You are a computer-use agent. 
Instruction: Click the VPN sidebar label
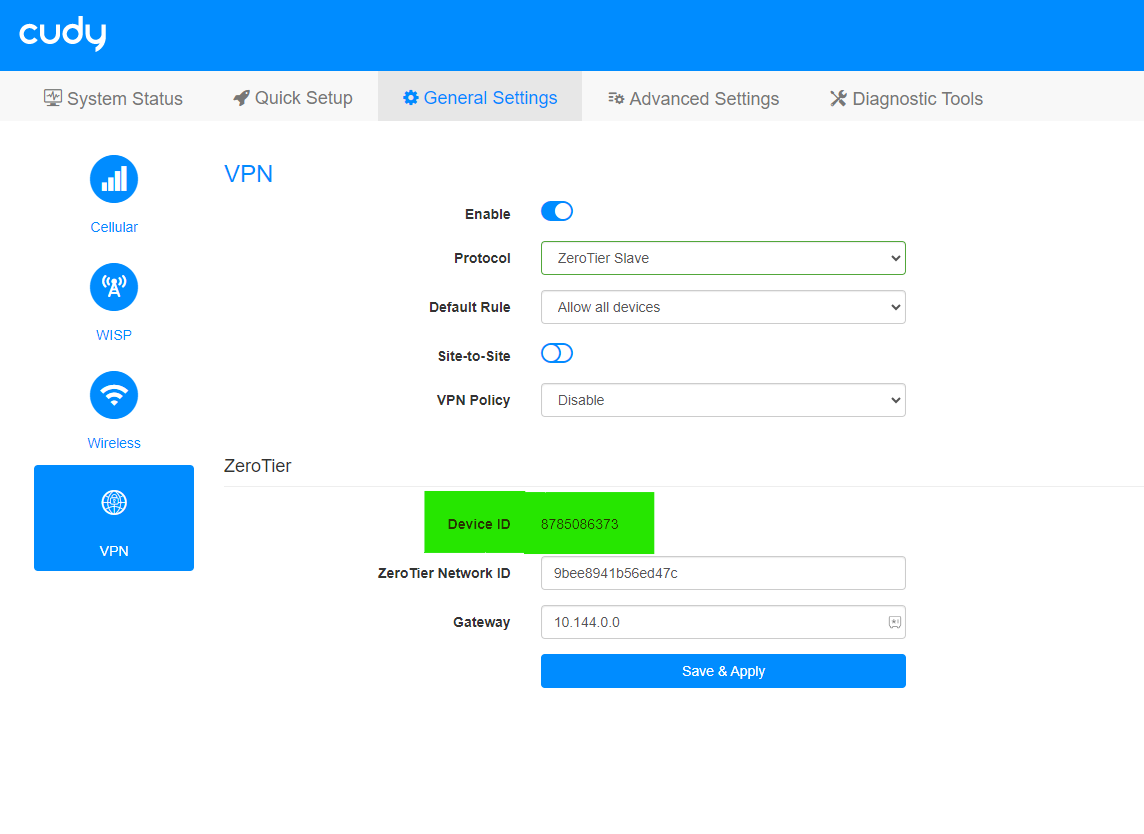pos(114,551)
